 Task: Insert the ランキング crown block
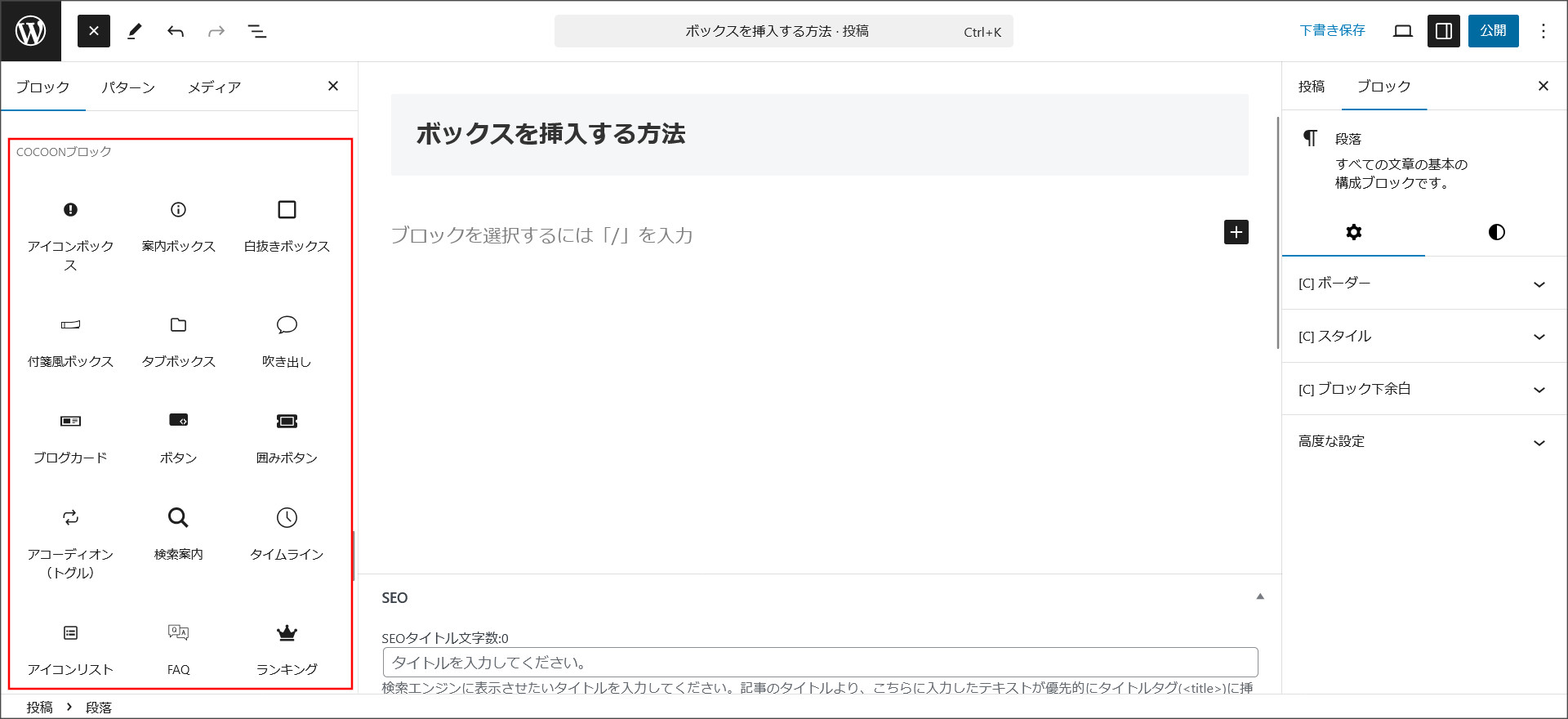(287, 649)
